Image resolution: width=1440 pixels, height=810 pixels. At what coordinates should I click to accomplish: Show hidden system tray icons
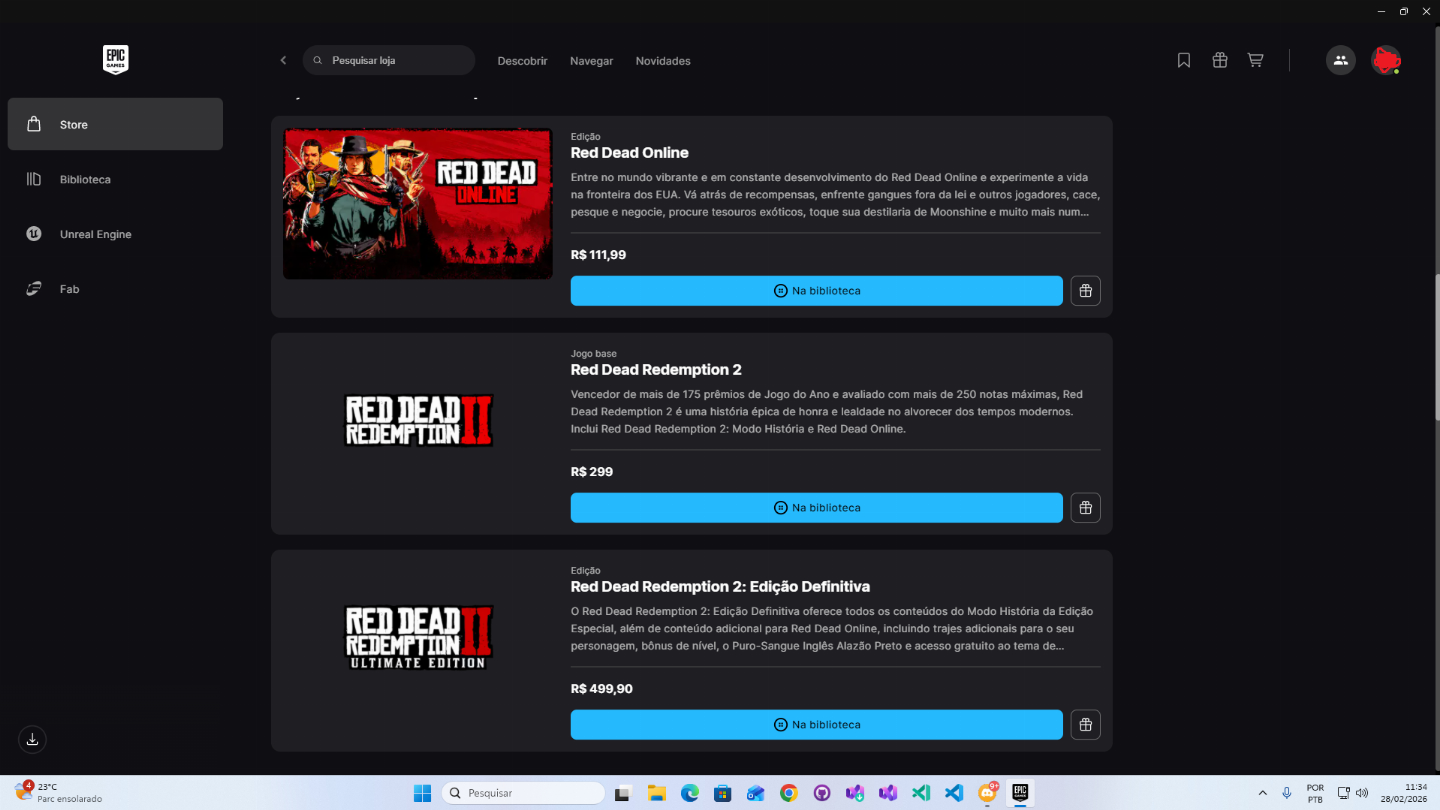coord(1262,793)
